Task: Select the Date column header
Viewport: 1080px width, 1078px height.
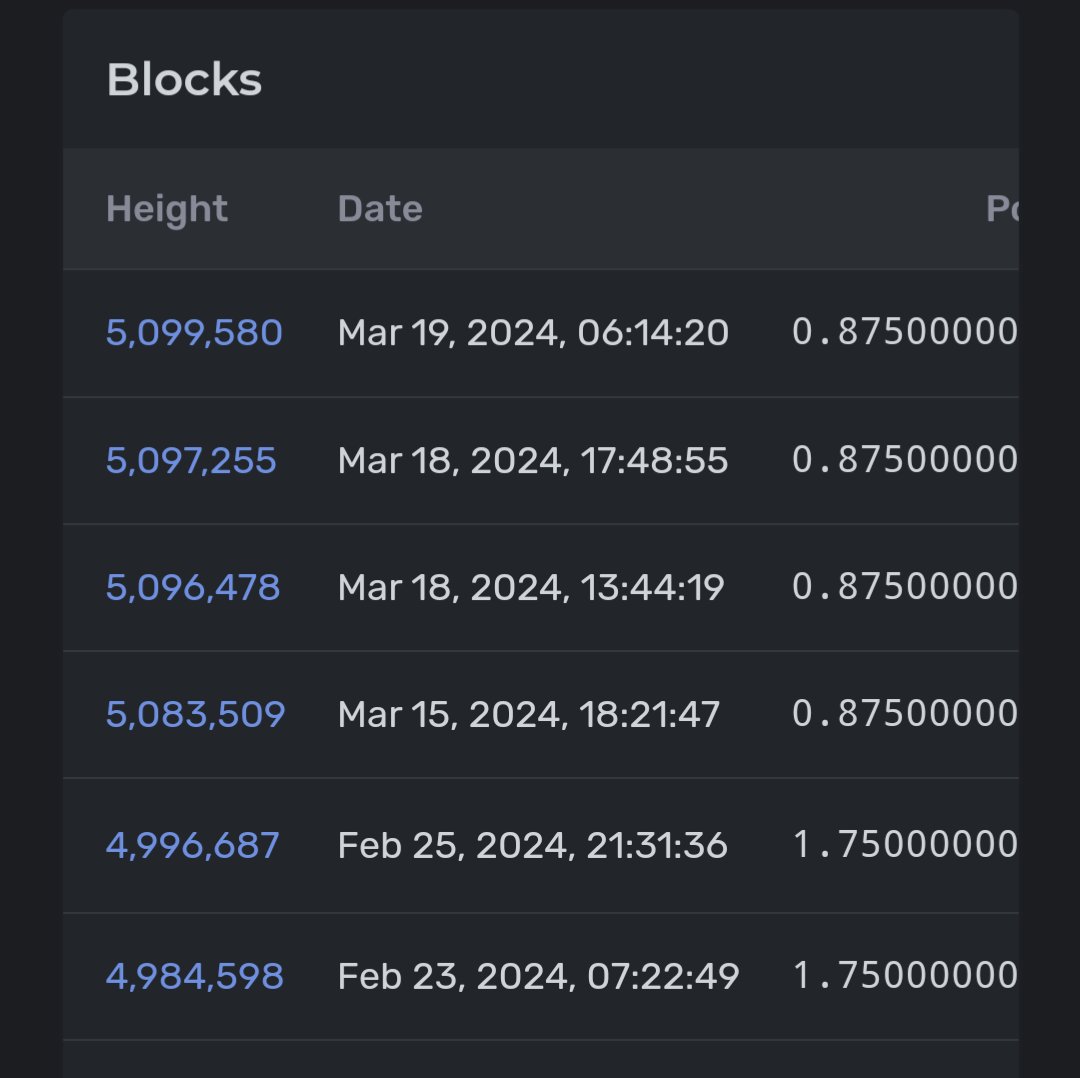Action: (x=380, y=209)
